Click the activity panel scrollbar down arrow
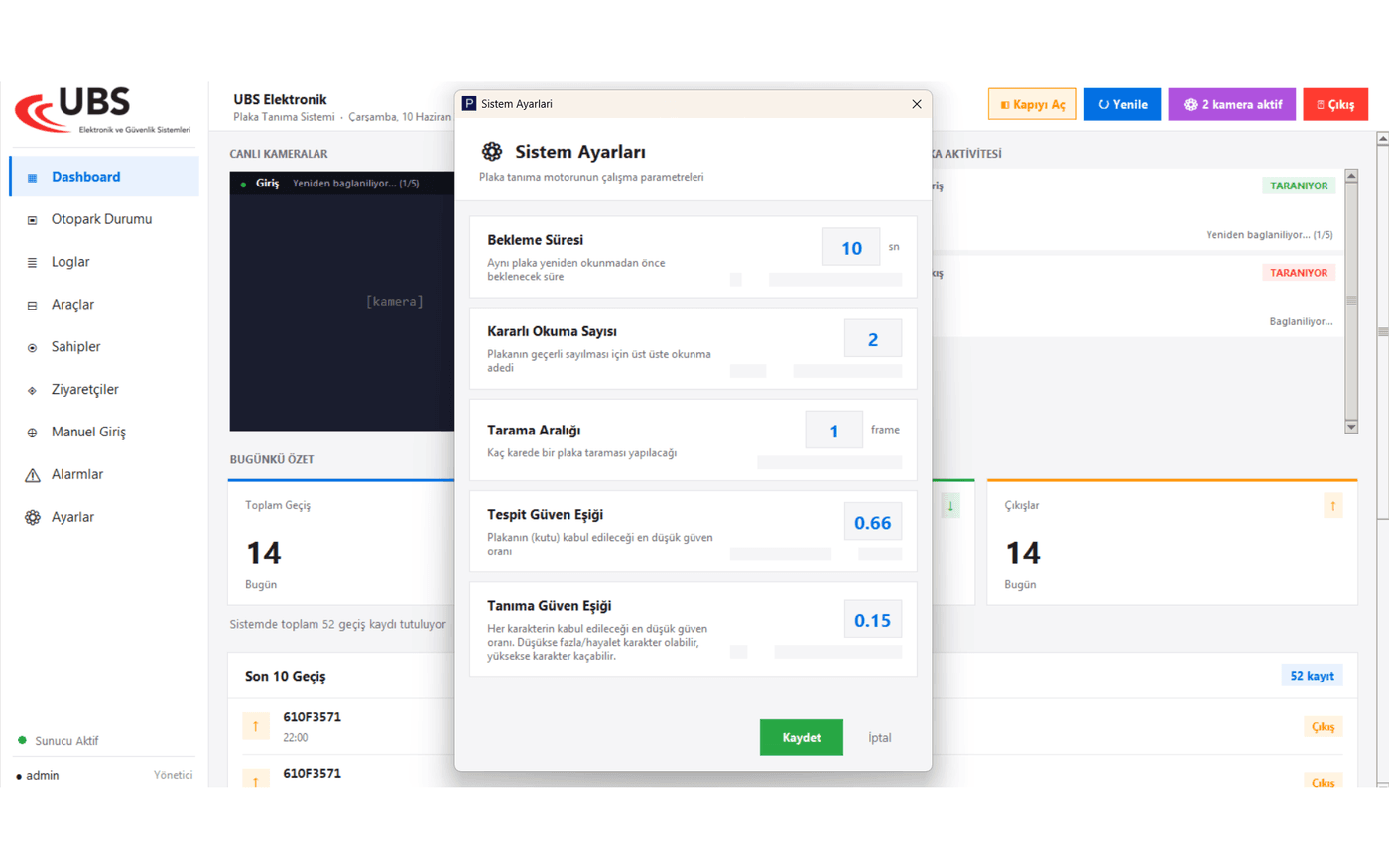Screen dimensions: 1389x868 click(x=1351, y=427)
